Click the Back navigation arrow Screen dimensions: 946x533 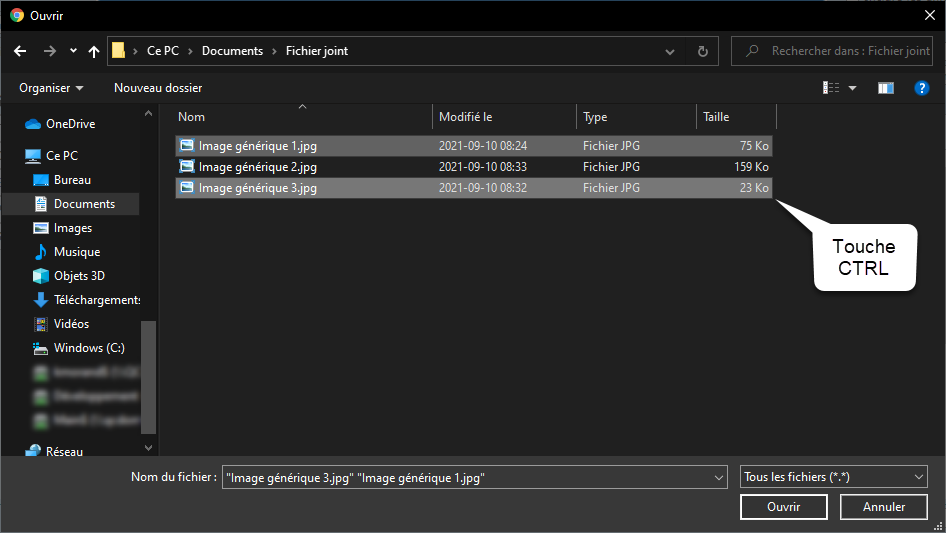click(20, 51)
